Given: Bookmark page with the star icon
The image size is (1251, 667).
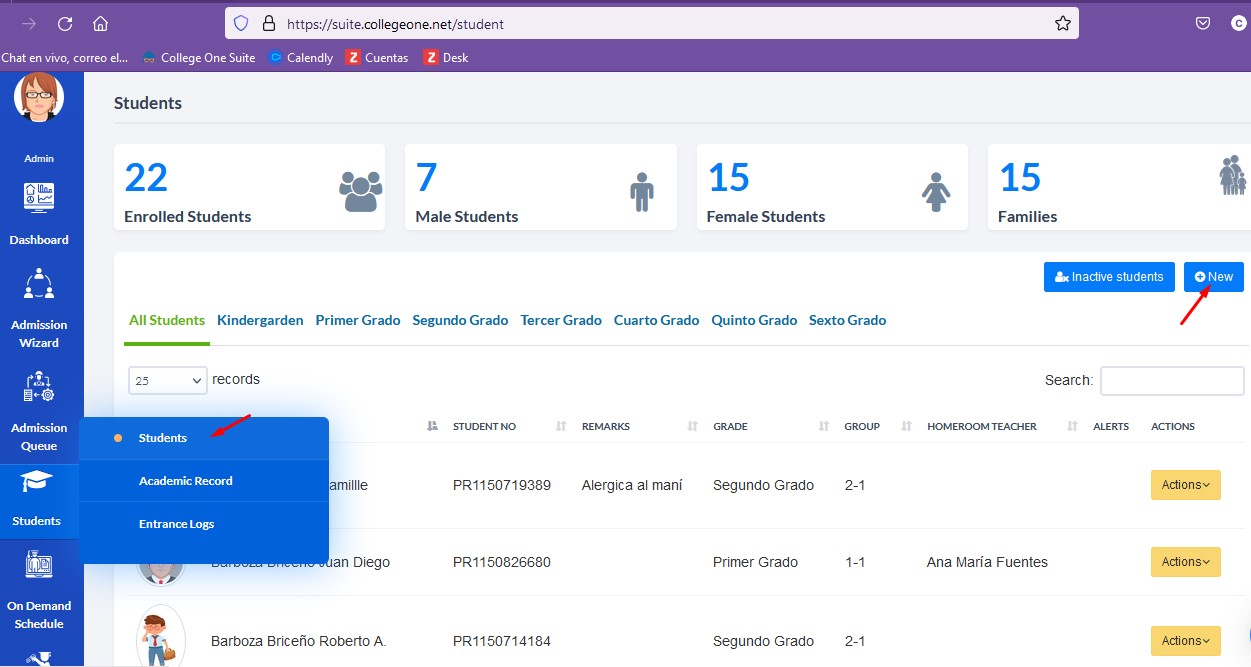Looking at the screenshot, I should click(x=1063, y=23).
